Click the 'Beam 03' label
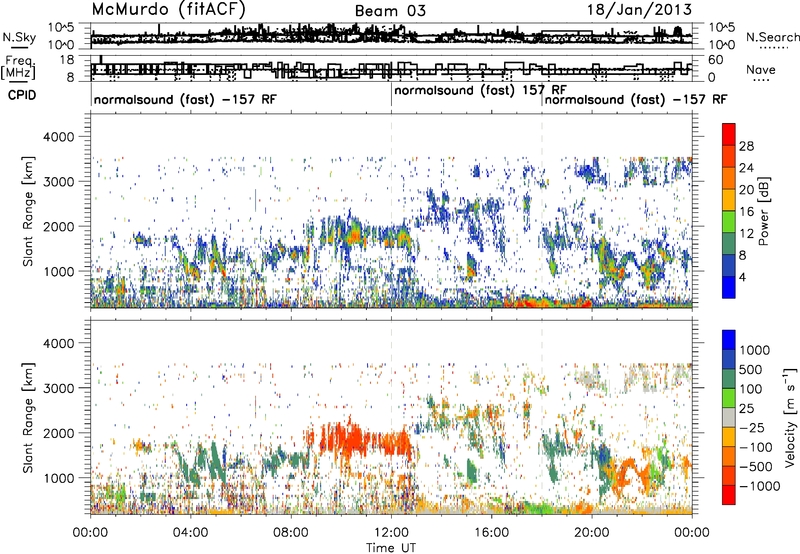 tap(390, 11)
